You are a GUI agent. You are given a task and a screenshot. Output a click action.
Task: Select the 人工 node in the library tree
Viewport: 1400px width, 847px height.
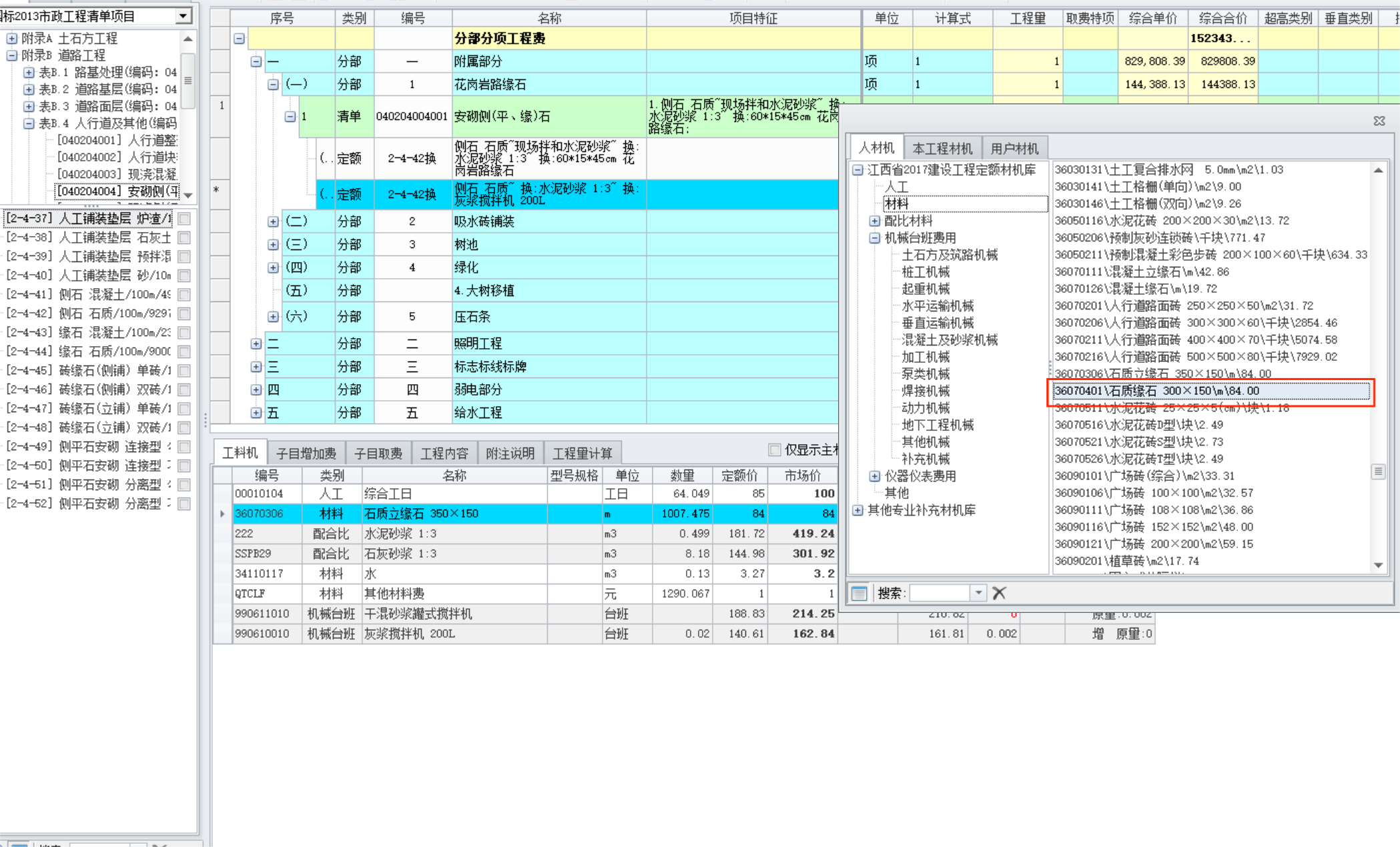point(896,187)
